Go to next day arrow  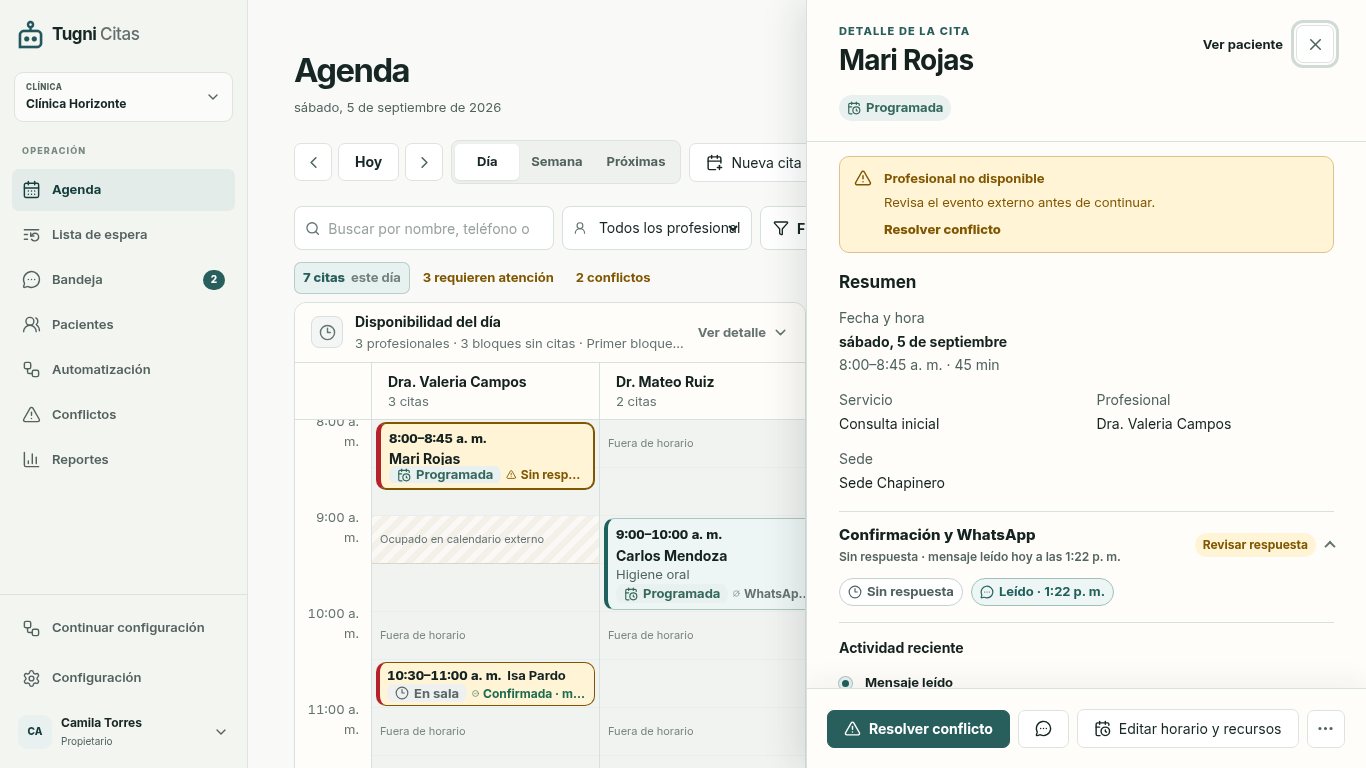(424, 162)
